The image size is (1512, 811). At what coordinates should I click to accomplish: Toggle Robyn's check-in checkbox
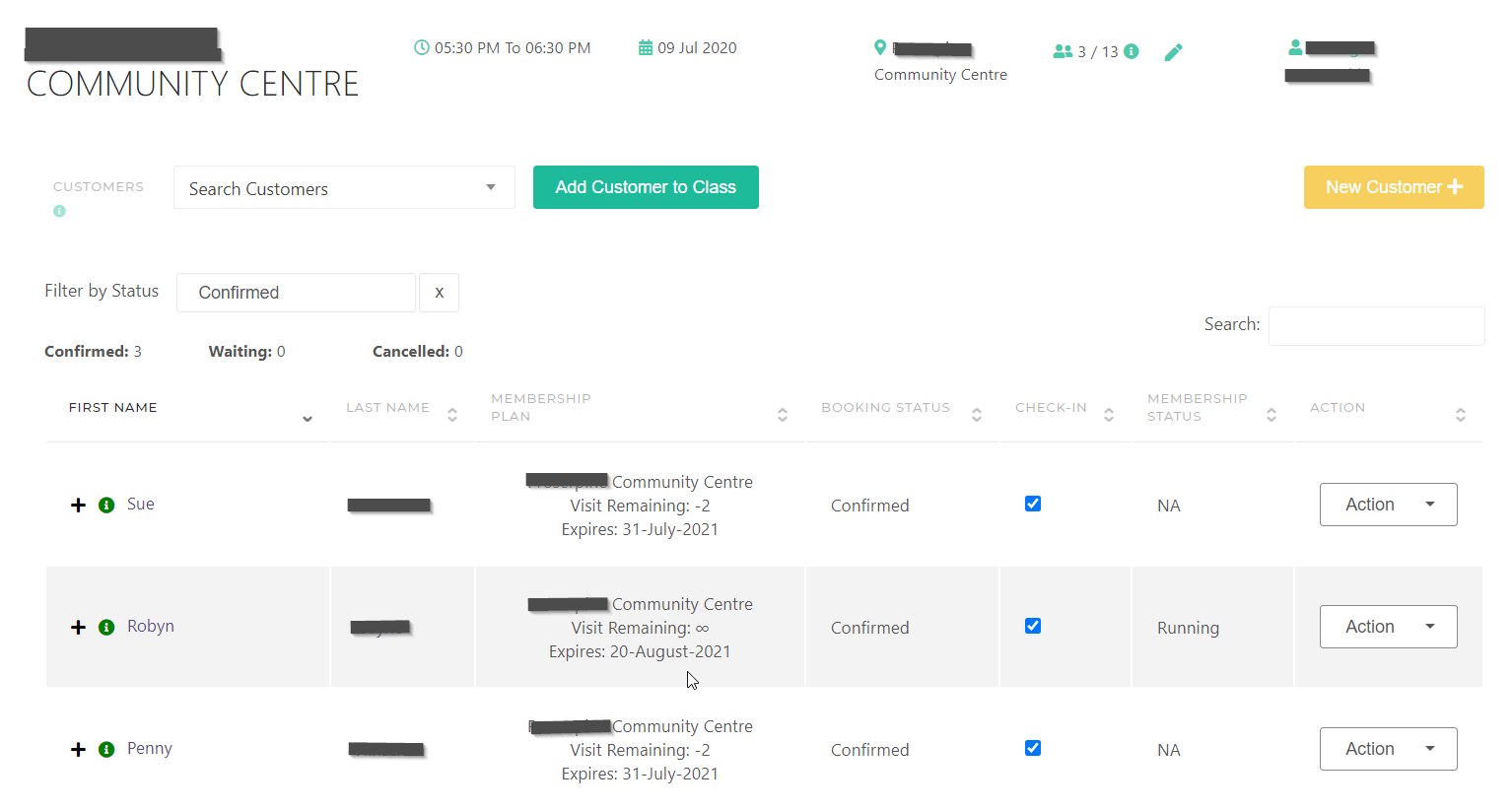click(x=1033, y=626)
